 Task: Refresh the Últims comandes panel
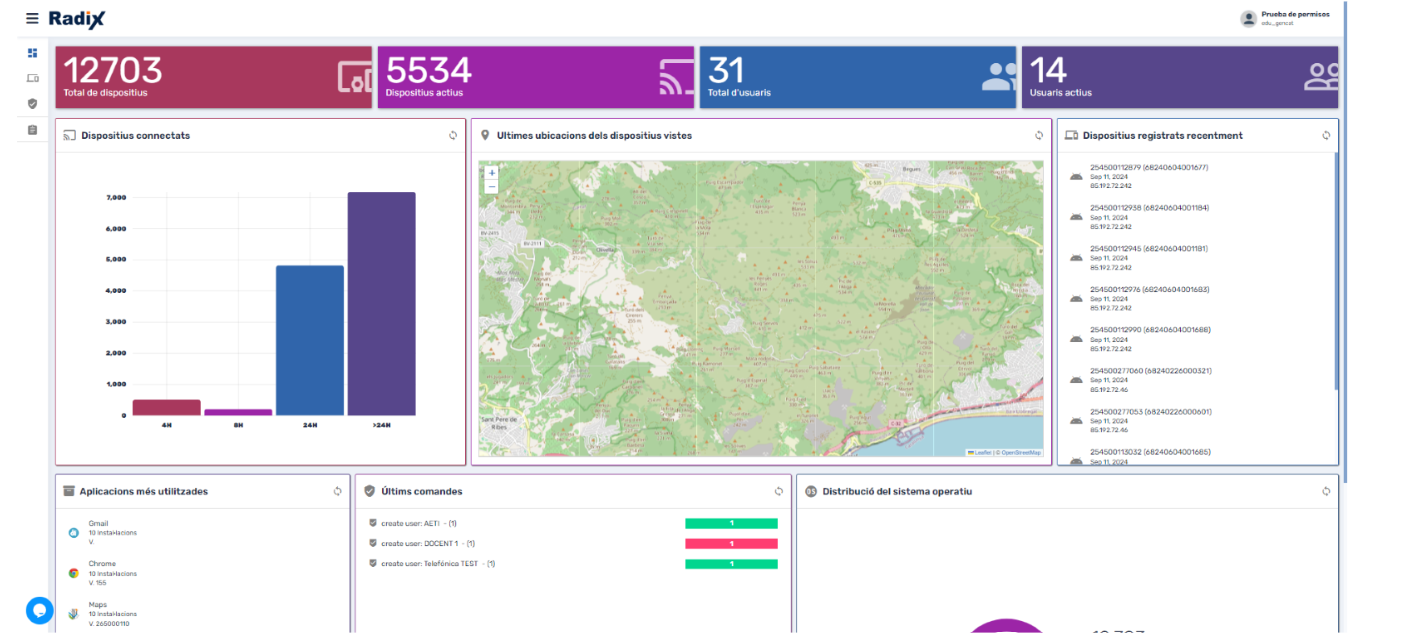pyautogui.click(x=778, y=492)
